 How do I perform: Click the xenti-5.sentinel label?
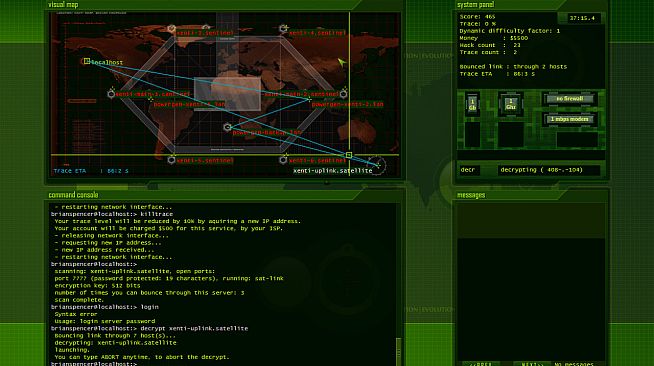tap(205, 160)
